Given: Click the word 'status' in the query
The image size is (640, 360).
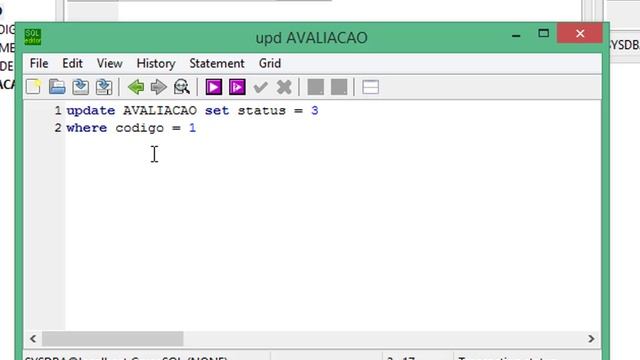Looking at the screenshot, I should coord(262,111).
